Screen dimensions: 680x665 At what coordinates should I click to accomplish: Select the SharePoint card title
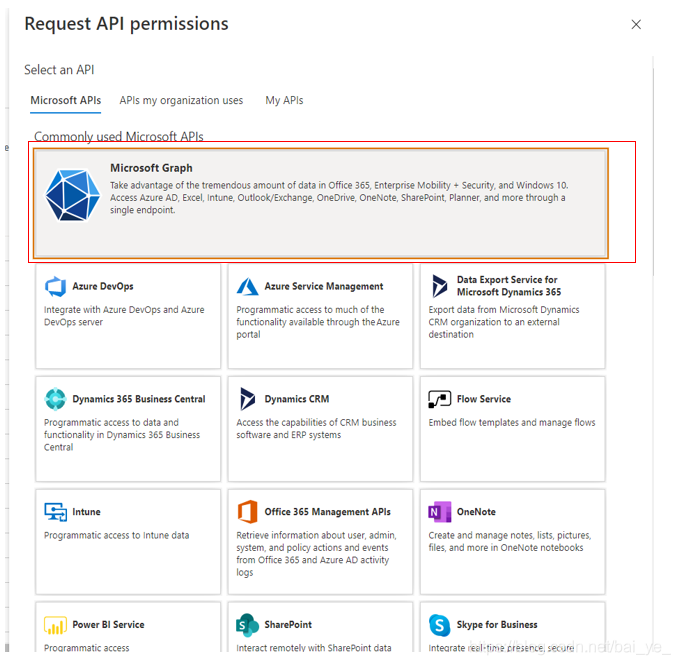(x=288, y=625)
